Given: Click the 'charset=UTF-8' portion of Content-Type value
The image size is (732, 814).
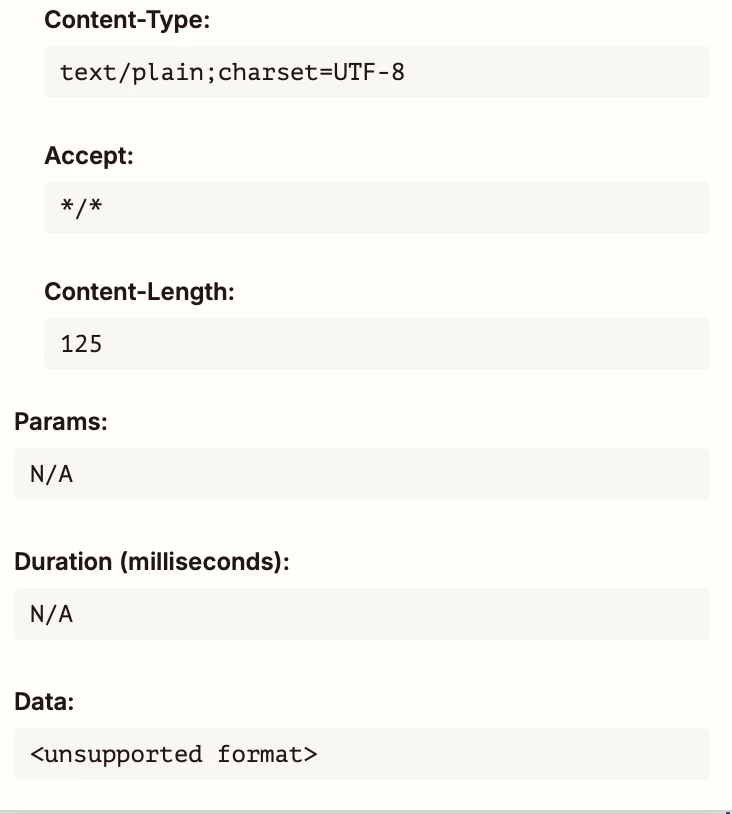Looking at the screenshot, I should click(311, 72).
